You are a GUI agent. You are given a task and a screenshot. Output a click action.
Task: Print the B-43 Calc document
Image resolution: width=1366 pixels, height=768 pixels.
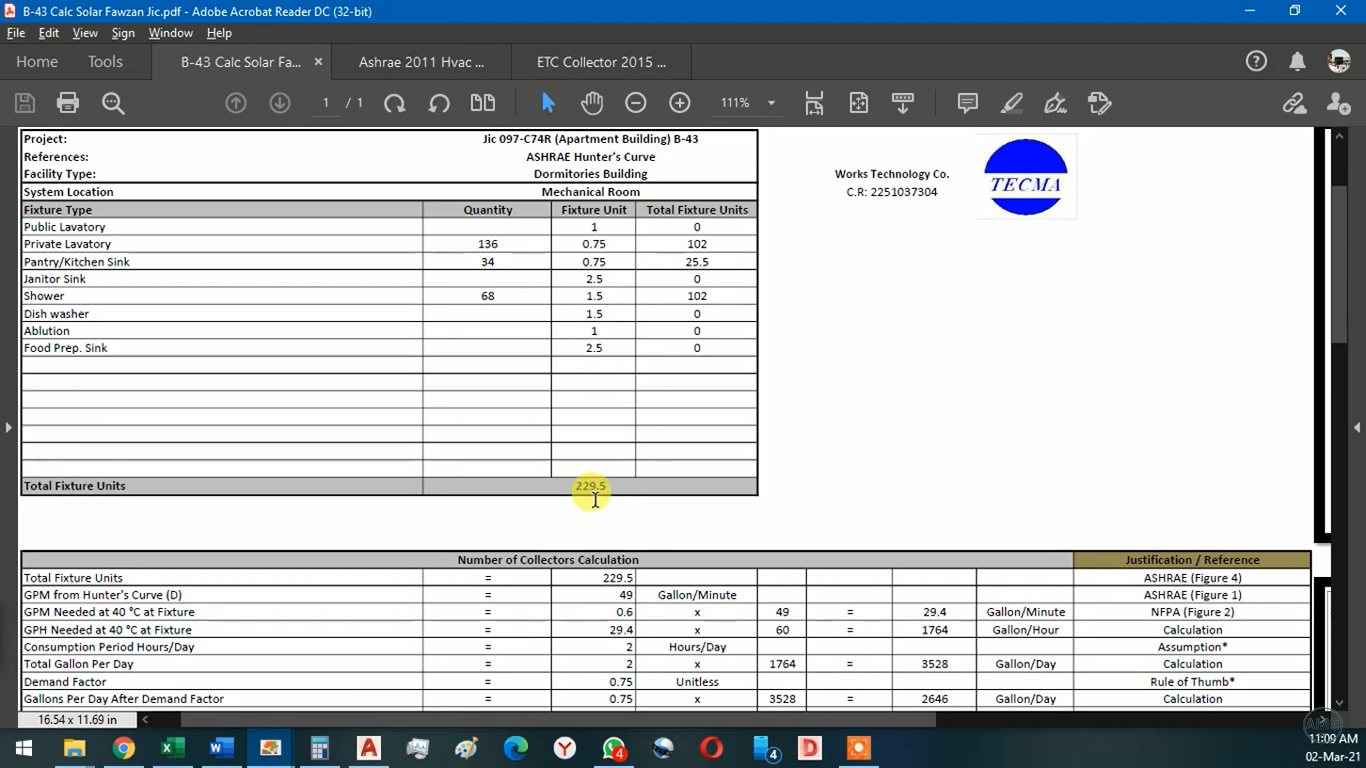pyautogui.click(x=67, y=102)
